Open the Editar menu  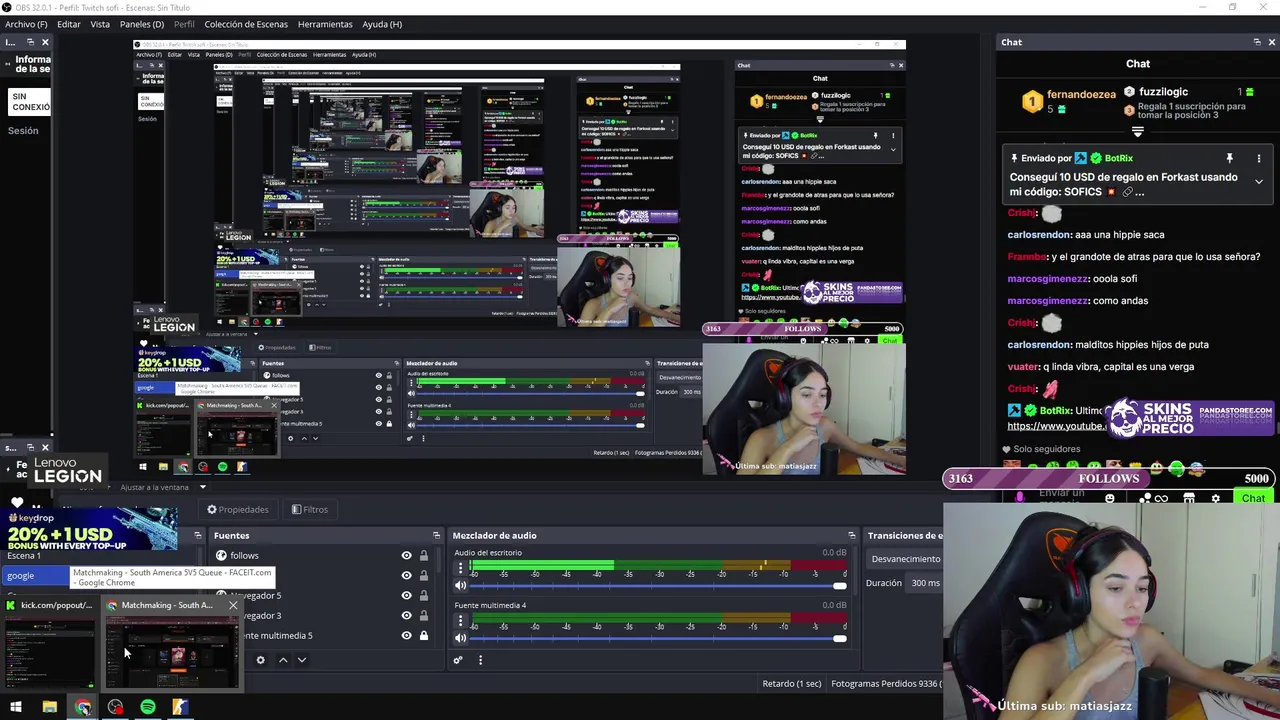click(x=69, y=24)
